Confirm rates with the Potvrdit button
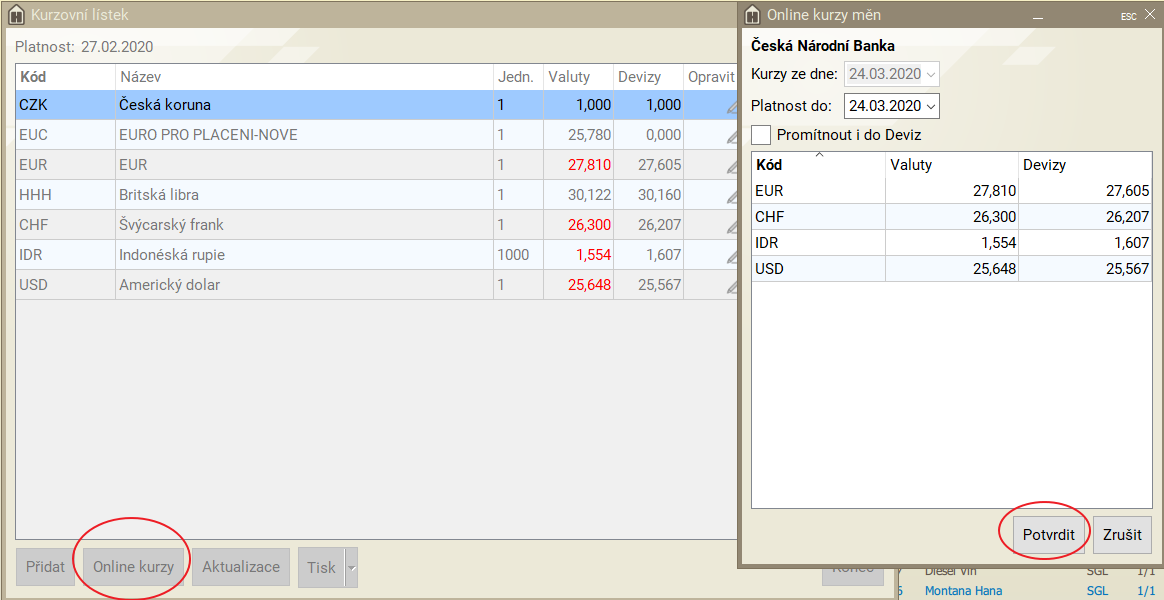The width and height of the screenshot is (1164, 600). [x=1048, y=535]
